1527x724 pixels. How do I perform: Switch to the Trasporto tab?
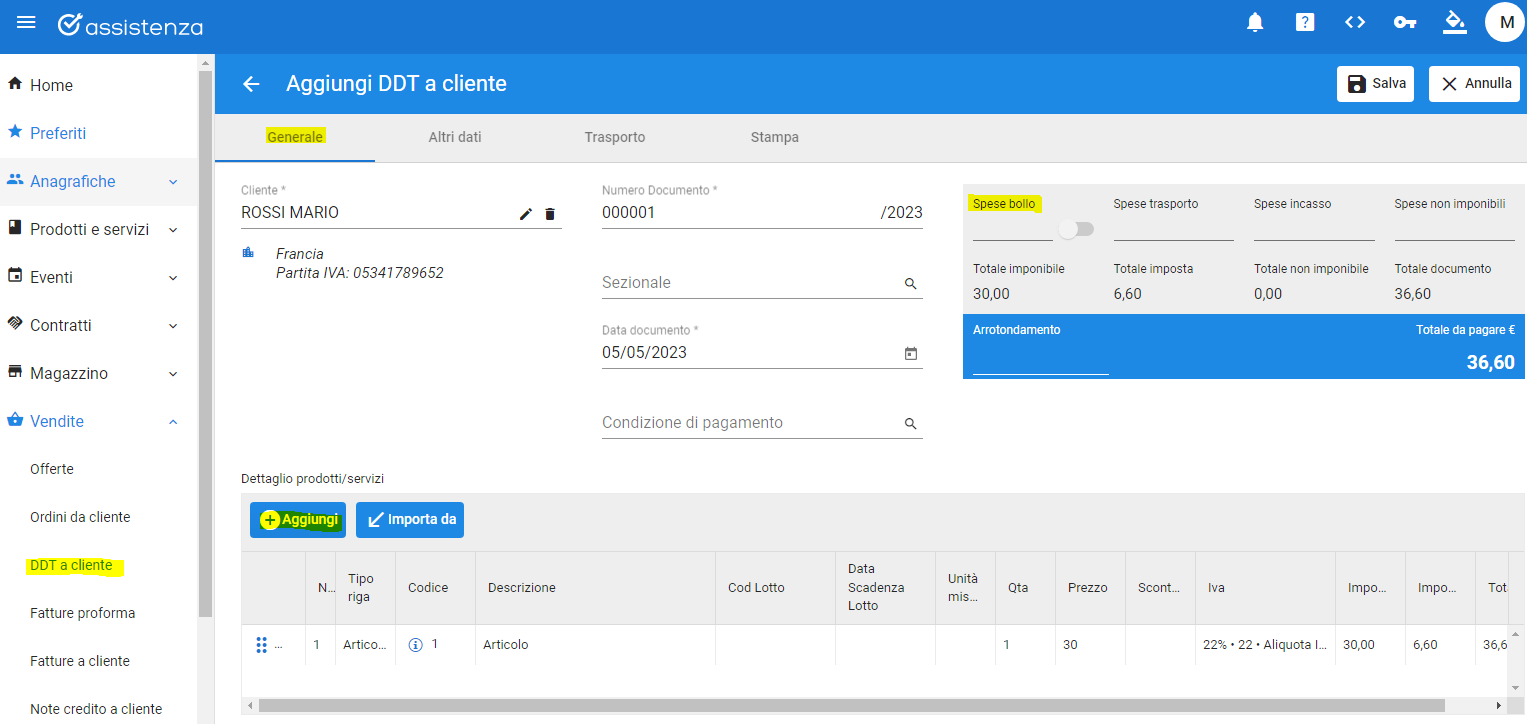point(615,137)
